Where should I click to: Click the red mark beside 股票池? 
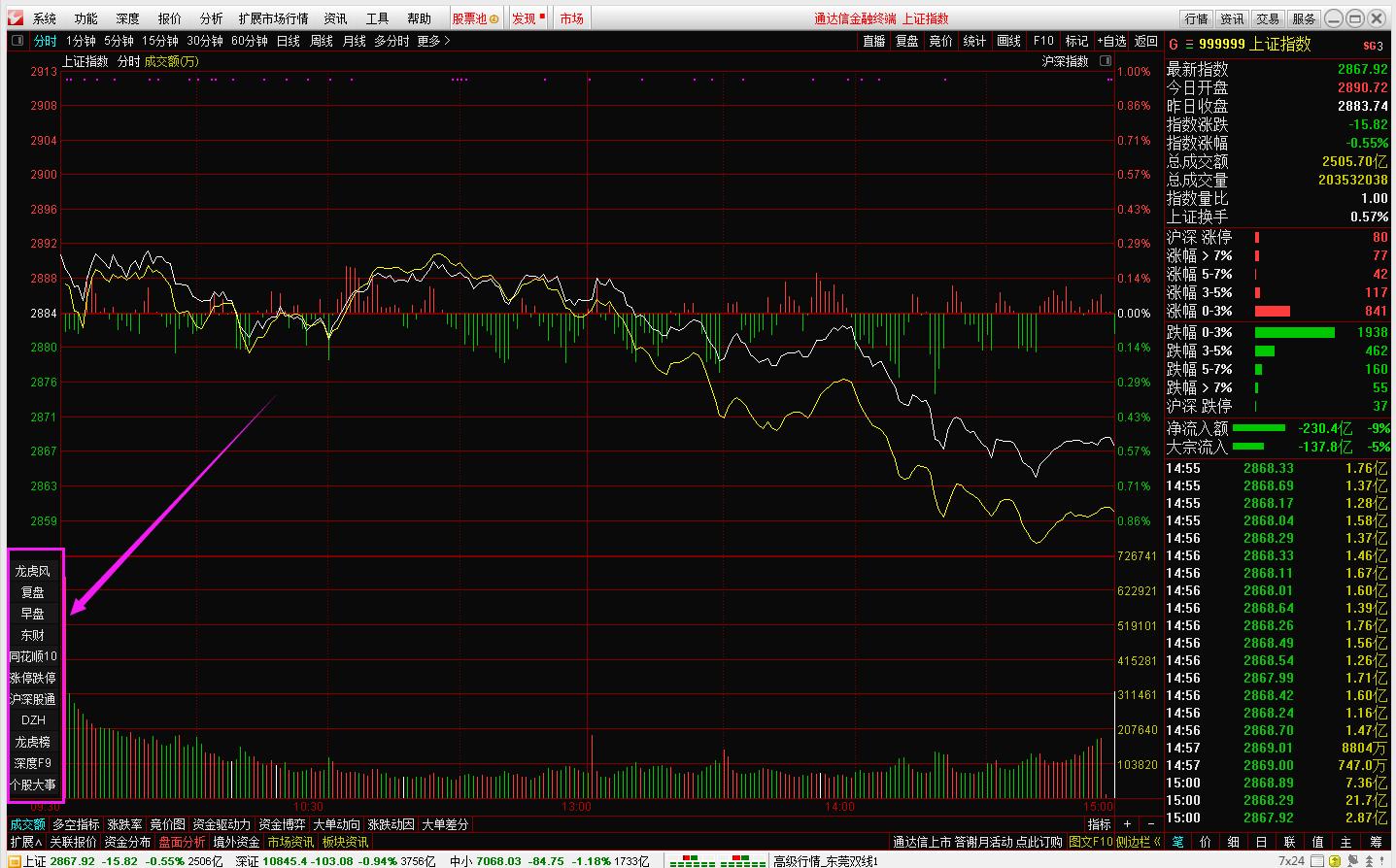(494, 18)
